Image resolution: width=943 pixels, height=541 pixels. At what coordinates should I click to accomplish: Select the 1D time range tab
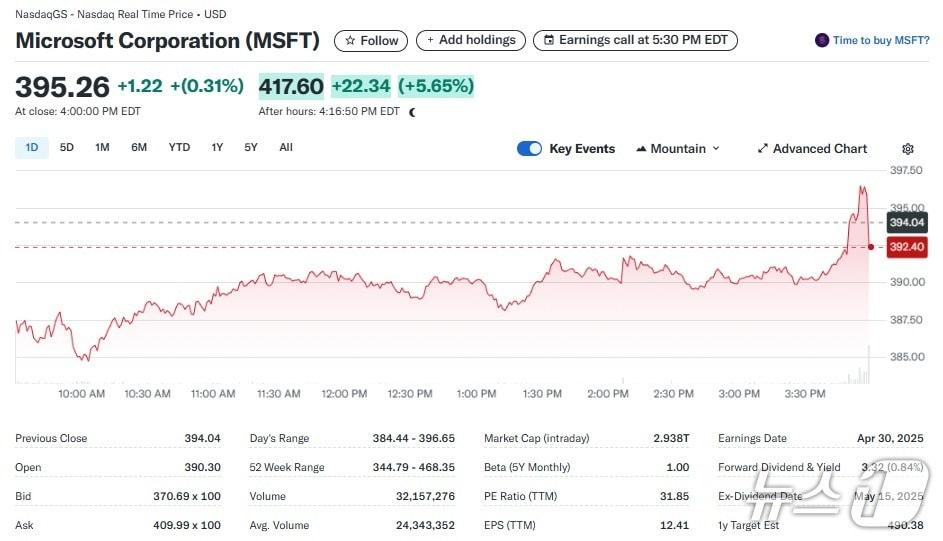coord(31,148)
